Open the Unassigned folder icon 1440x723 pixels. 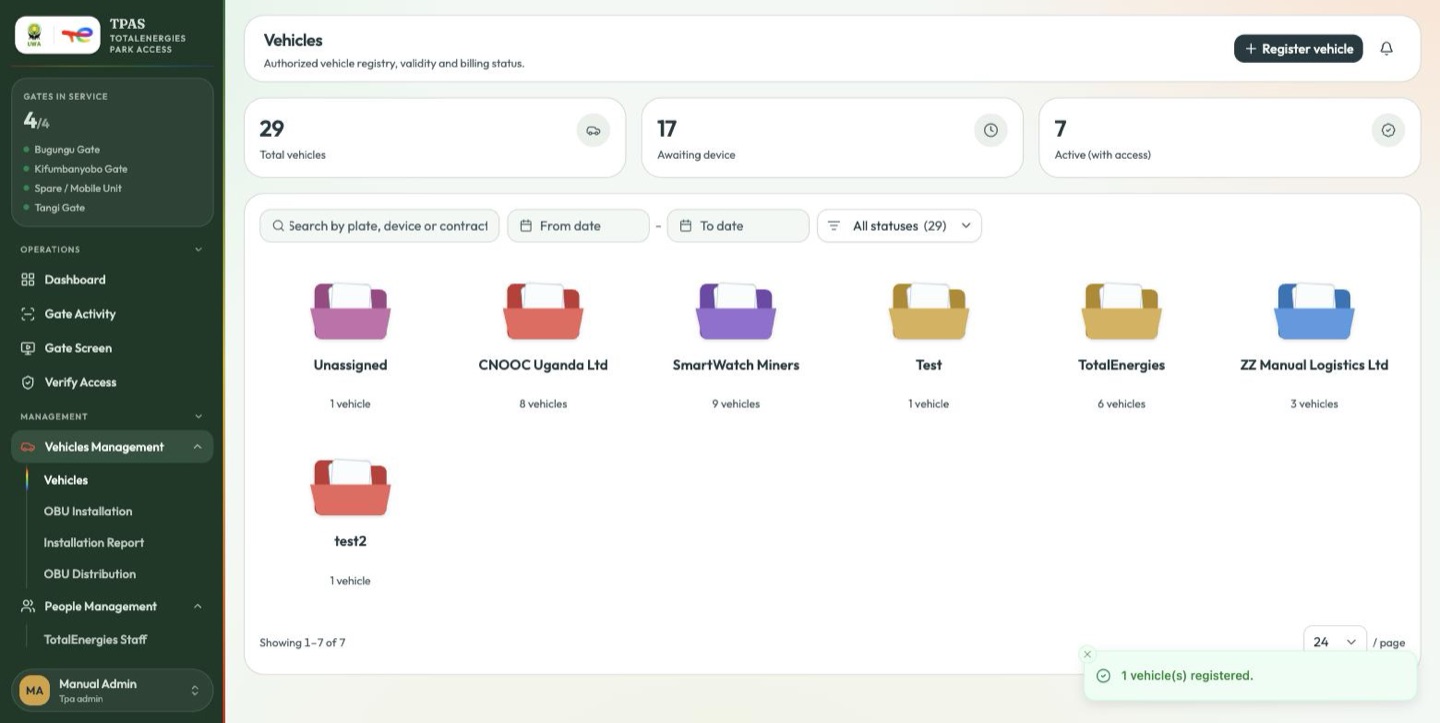click(350, 311)
